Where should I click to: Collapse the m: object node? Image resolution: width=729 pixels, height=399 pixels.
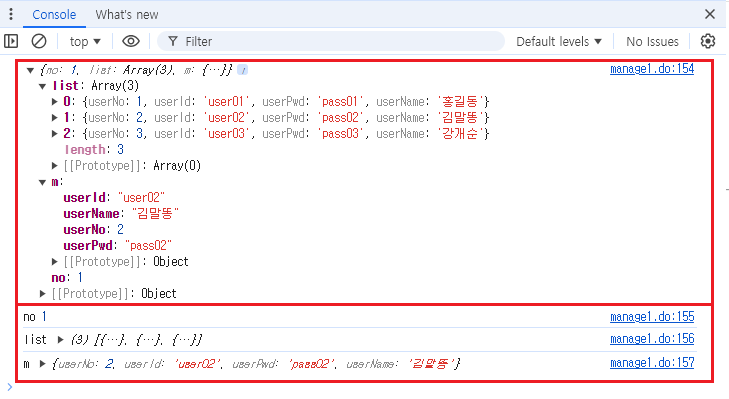point(42,182)
